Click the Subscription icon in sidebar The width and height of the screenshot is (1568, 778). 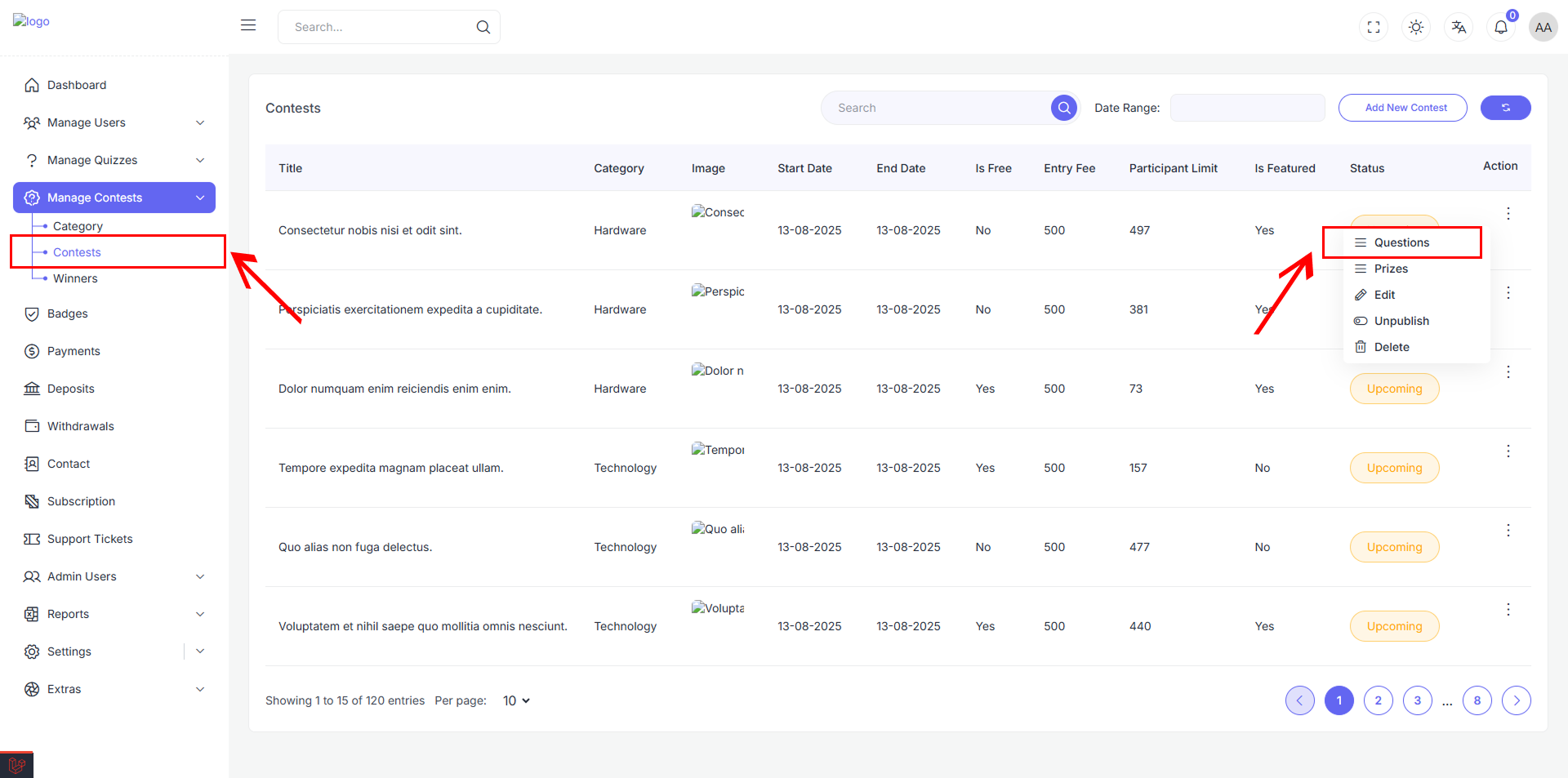pos(32,501)
